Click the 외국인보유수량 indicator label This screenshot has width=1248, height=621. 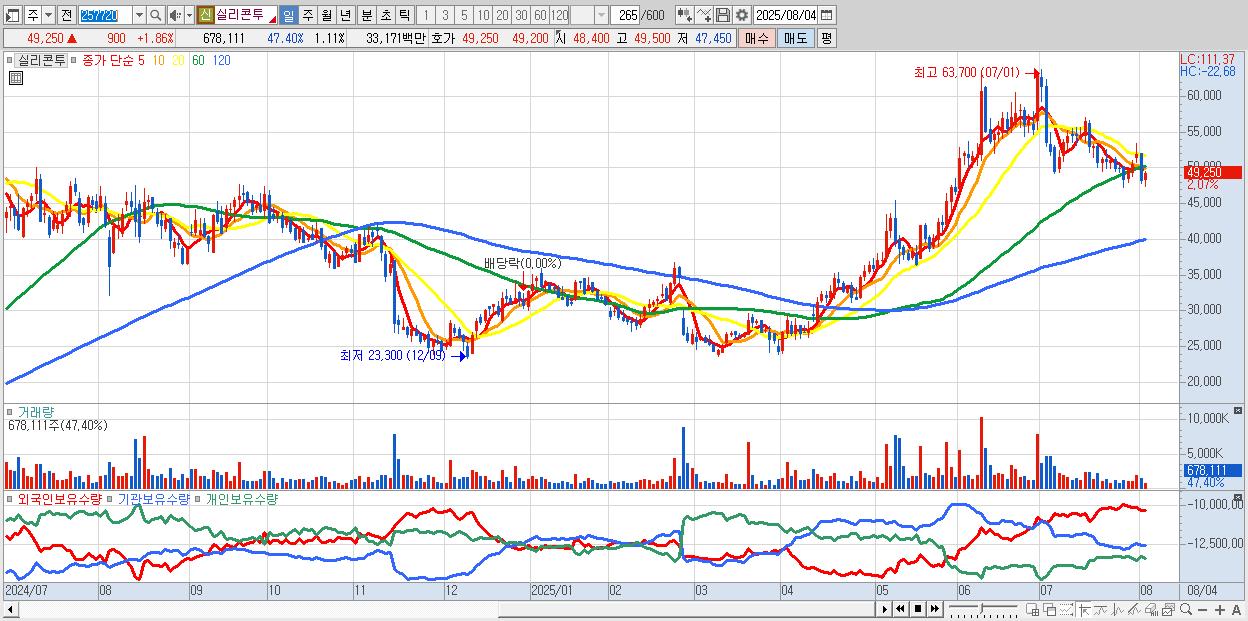(x=59, y=498)
